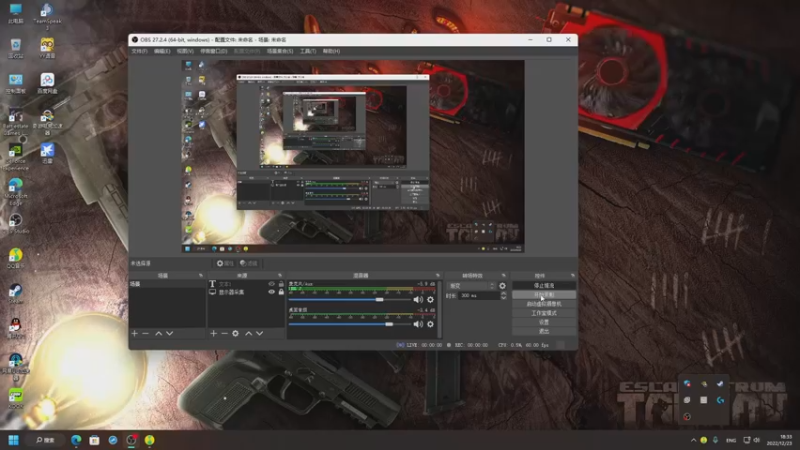This screenshot has height=450, width=800.
Task: Click the start recording button in Controls
Action: point(544,295)
